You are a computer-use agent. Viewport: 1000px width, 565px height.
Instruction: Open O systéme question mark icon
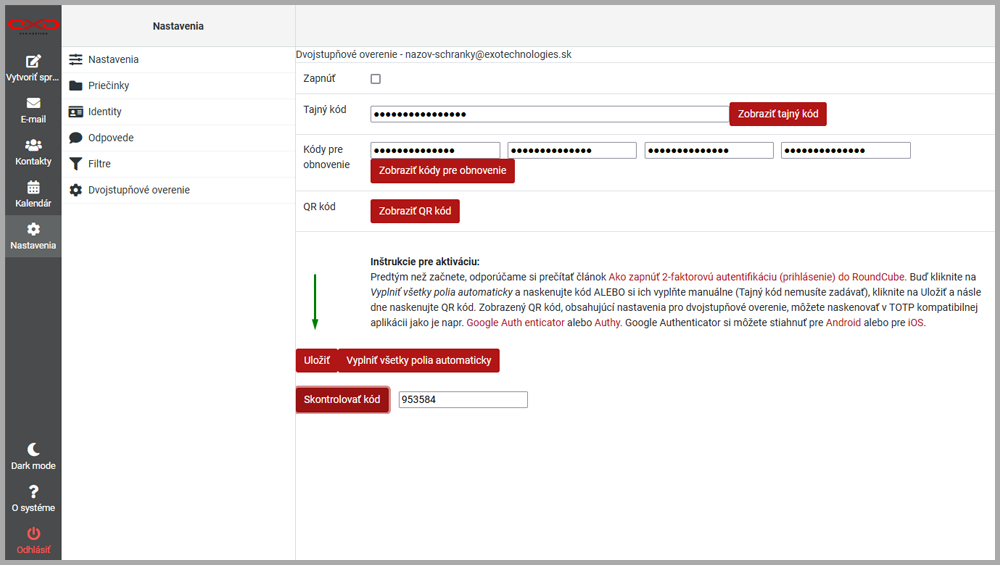click(x=33, y=492)
